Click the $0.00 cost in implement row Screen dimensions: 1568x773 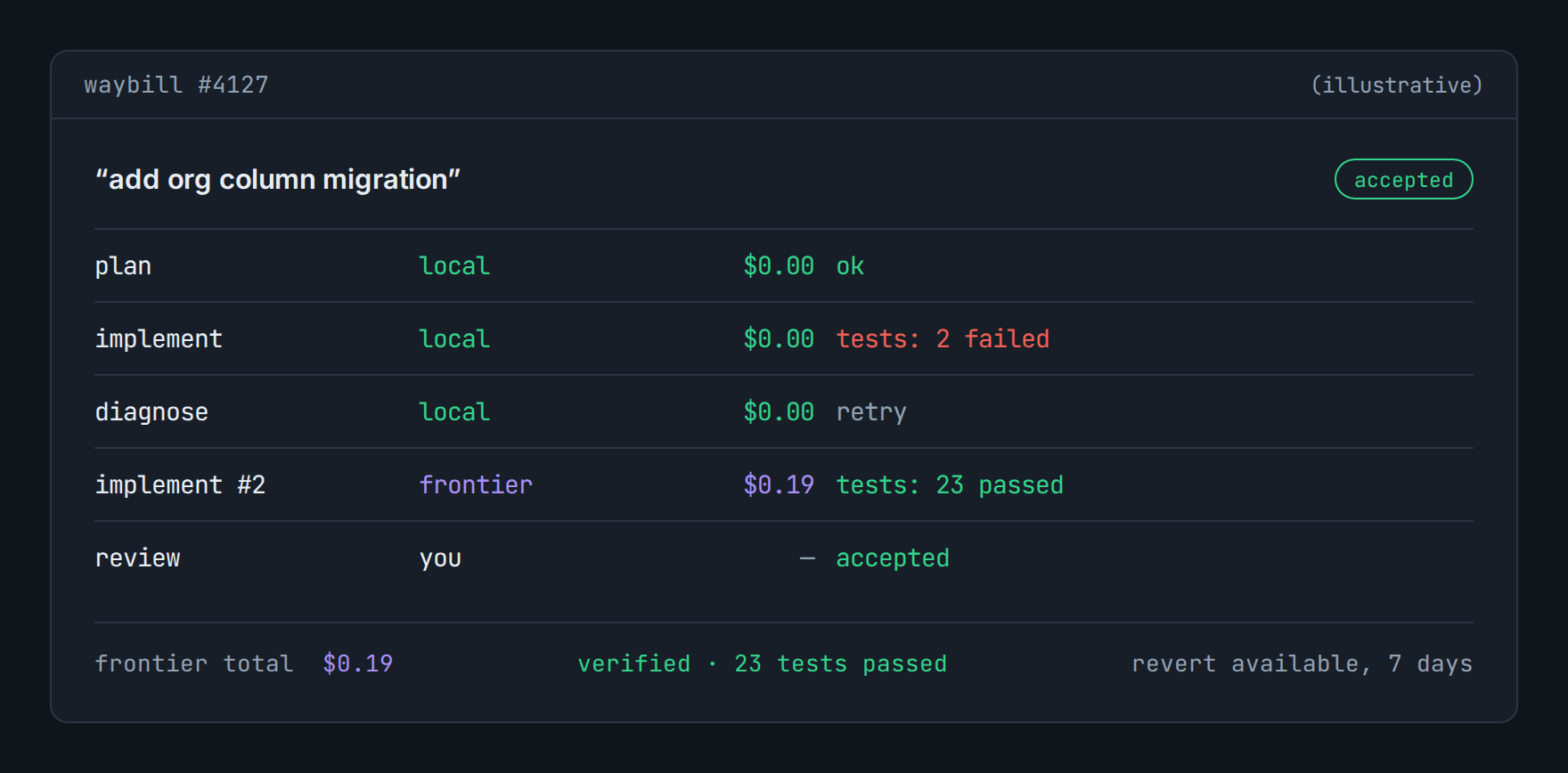(779, 339)
